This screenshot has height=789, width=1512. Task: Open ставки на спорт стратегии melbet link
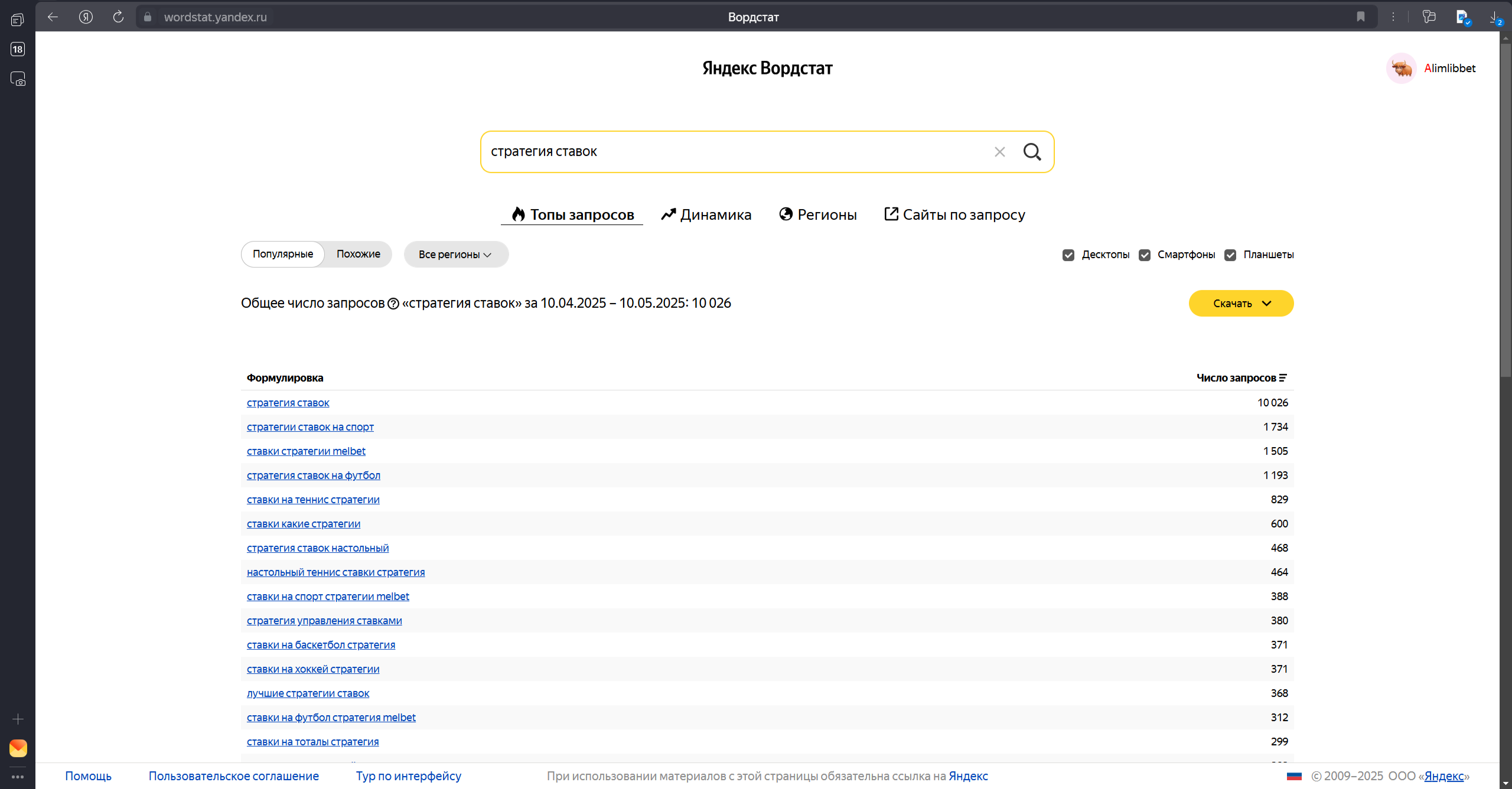tap(328, 596)
